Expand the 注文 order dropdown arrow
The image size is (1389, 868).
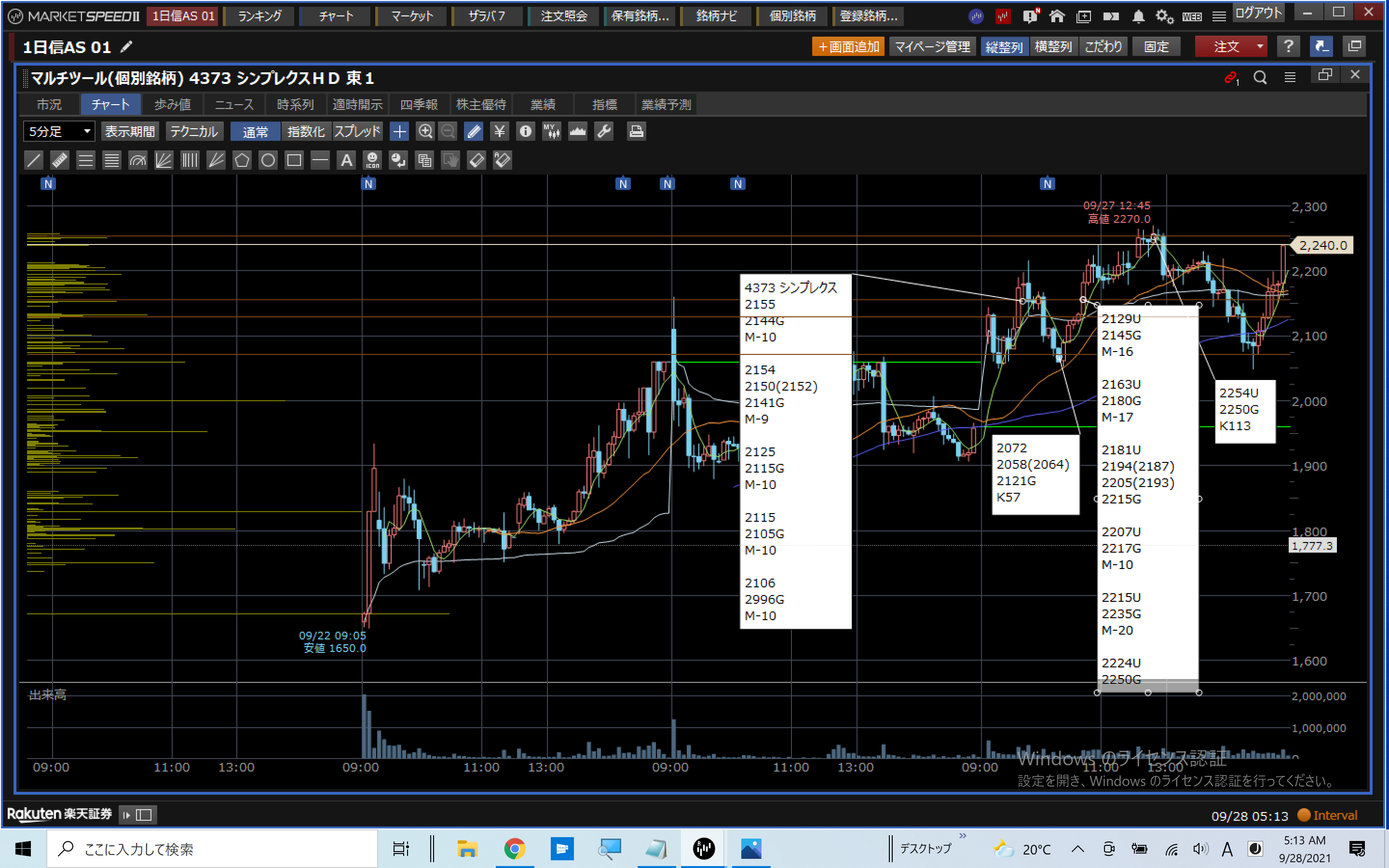pyautogui.click(x=1260, y=46)
